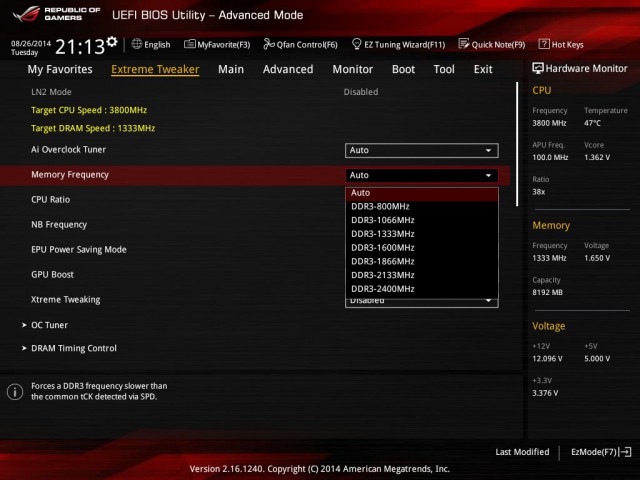Viewport: 640px width, 480px height.
Task: Select the Memory Frequency row label
Action: coord(70,175)
